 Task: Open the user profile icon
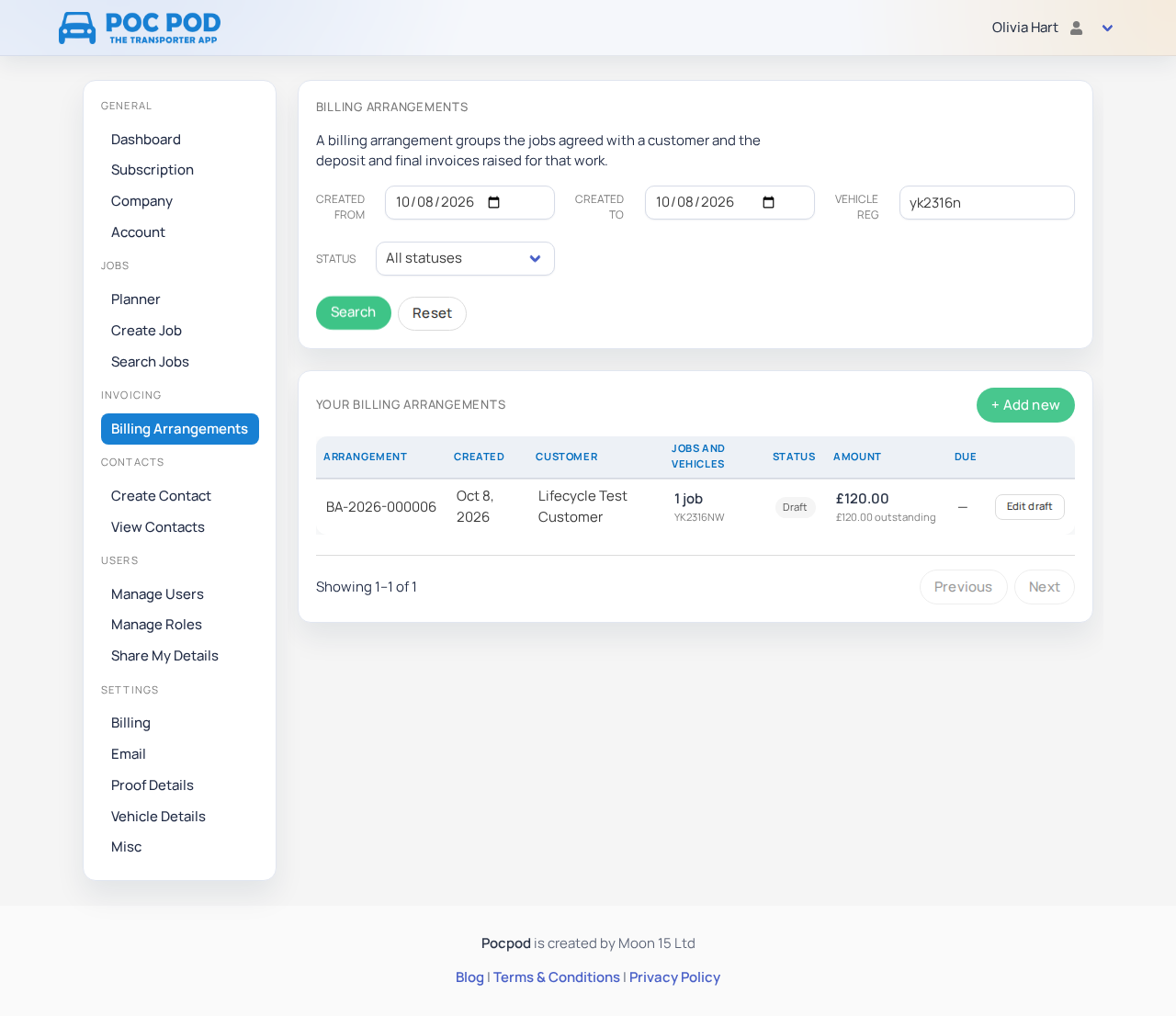[x=1077, y=28]
